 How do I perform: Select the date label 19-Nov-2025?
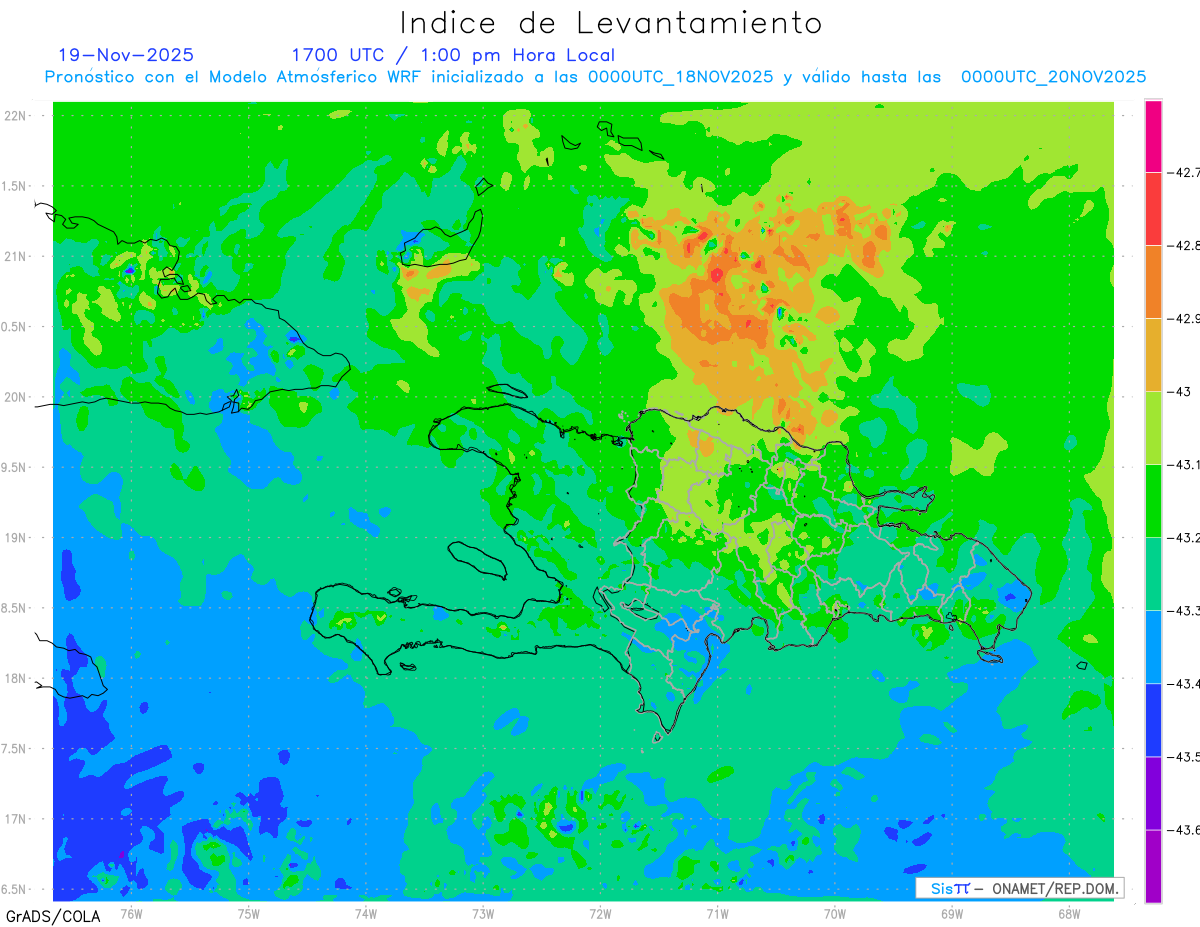click(x=126, y=55)
